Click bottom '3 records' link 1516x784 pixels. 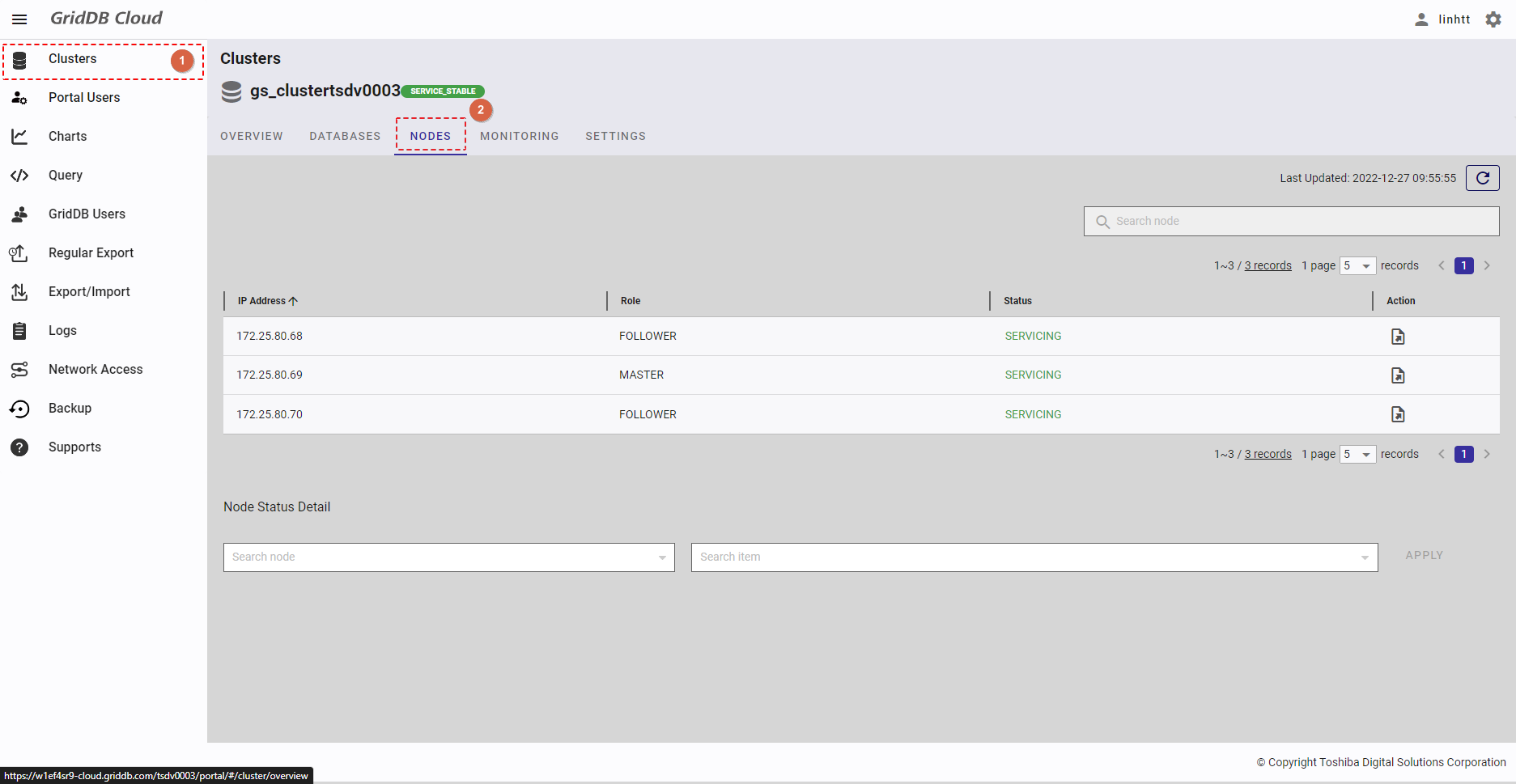point(1268,454)
